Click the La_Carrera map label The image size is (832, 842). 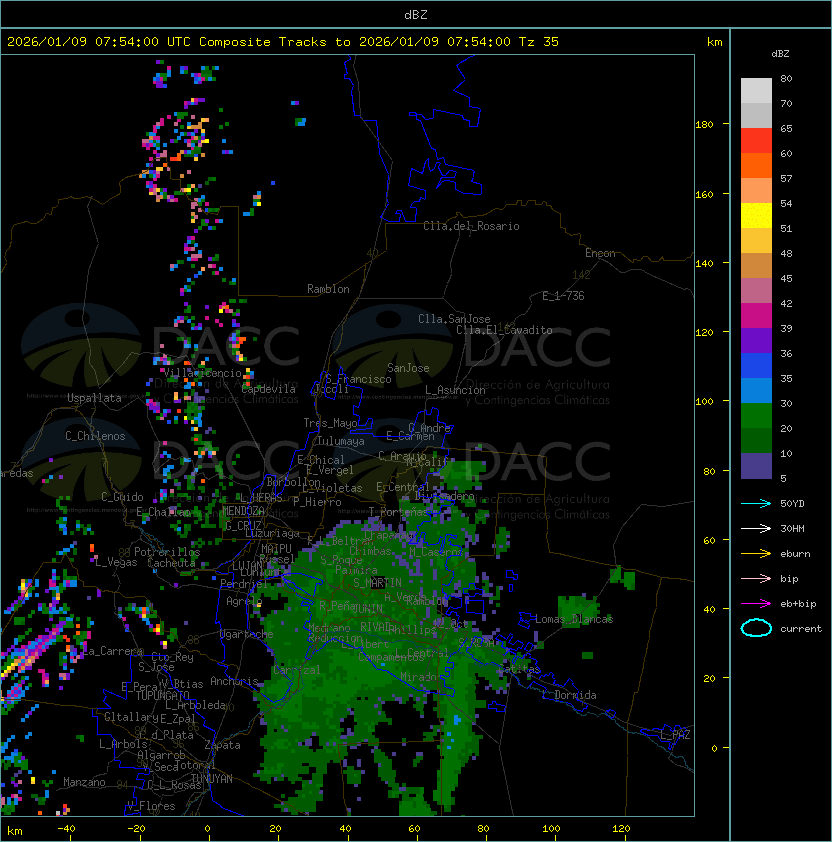pyautogui.click(x=112, y=651)
